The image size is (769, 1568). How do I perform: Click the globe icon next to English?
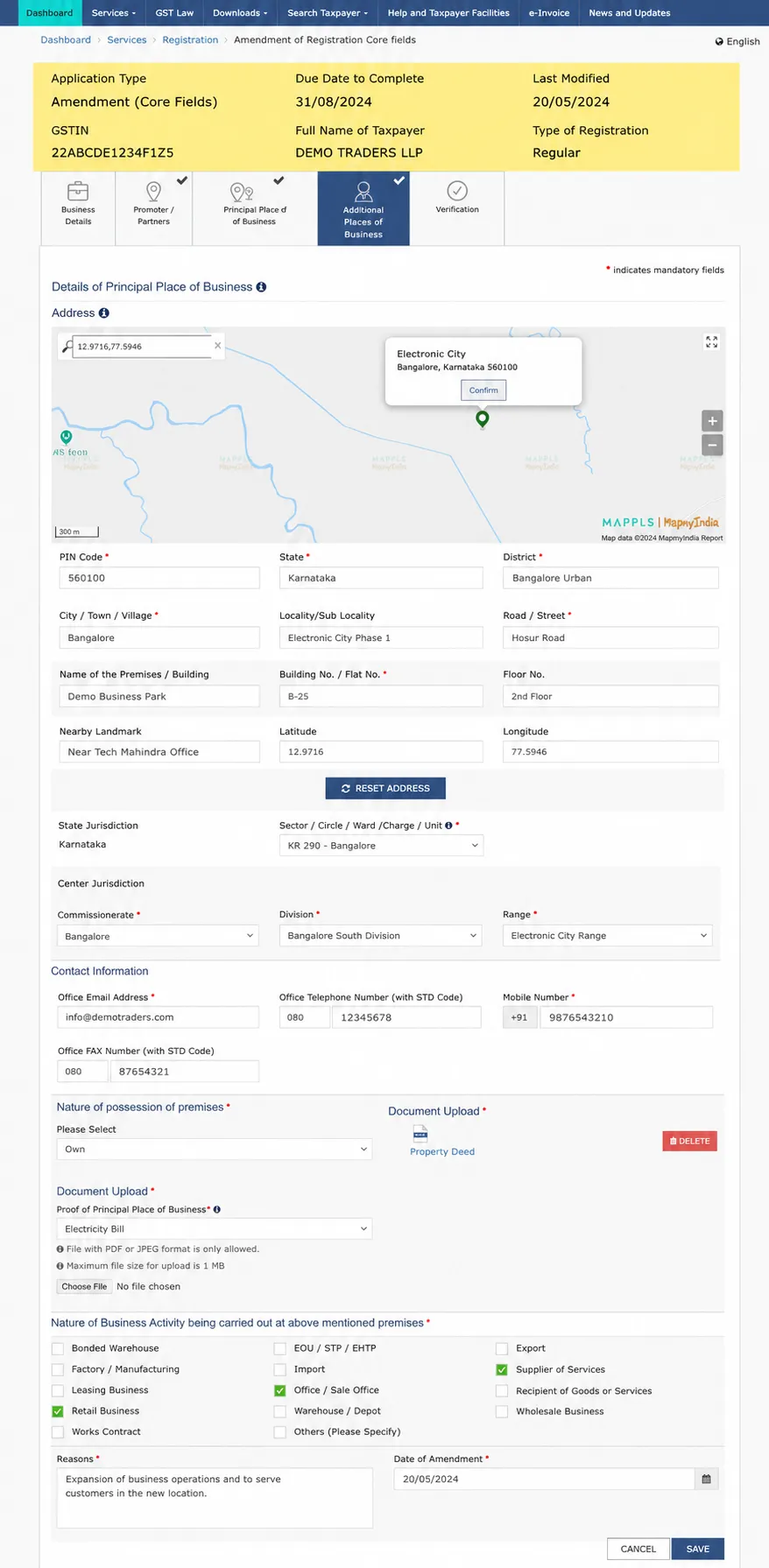coord(719,42)
